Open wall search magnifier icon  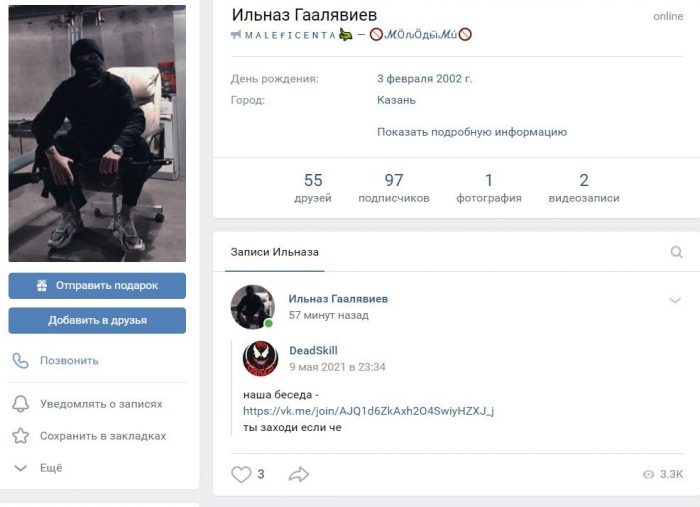tap(676, 252)
